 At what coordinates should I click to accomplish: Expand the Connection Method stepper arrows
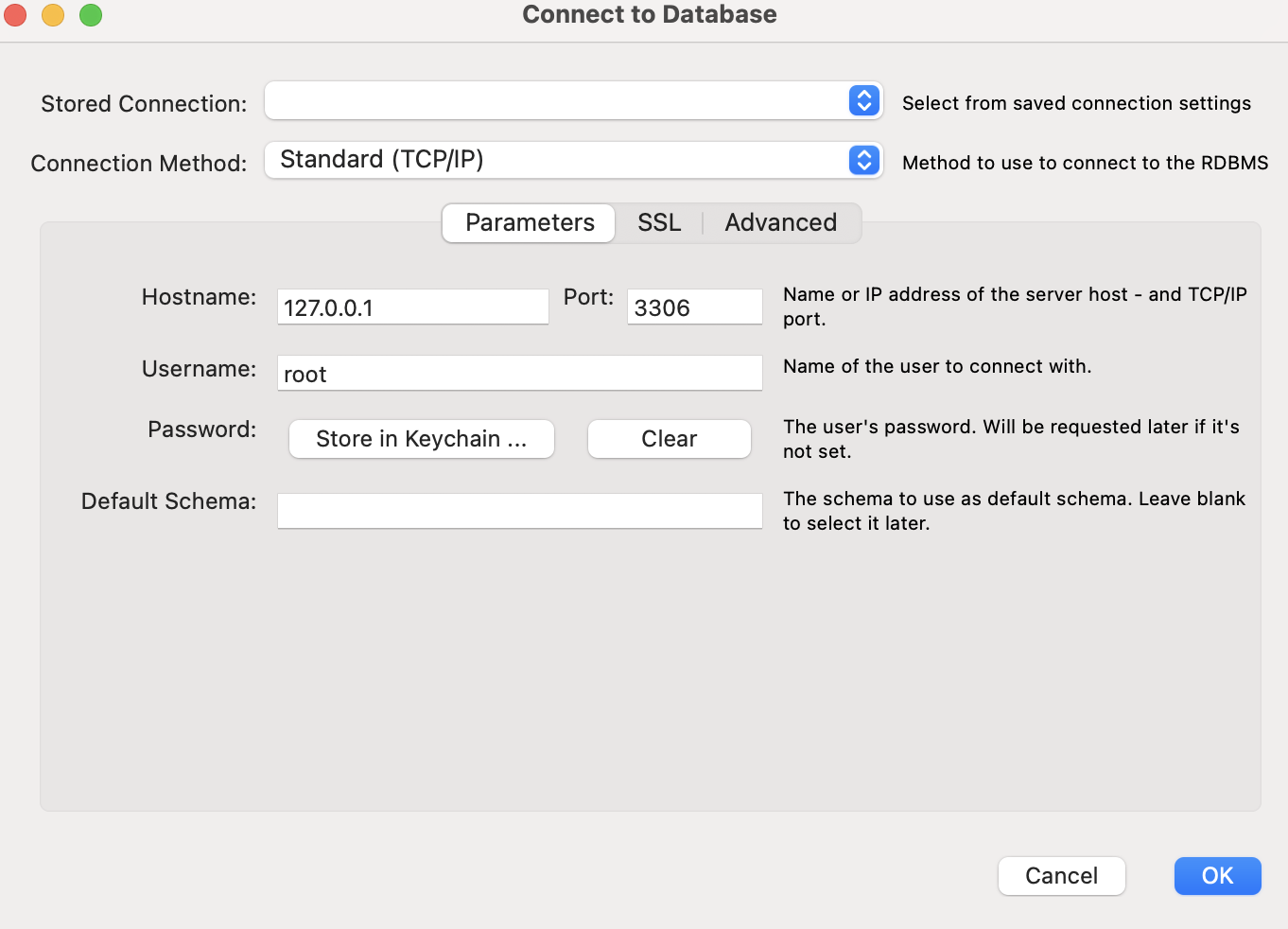[864, 160]
